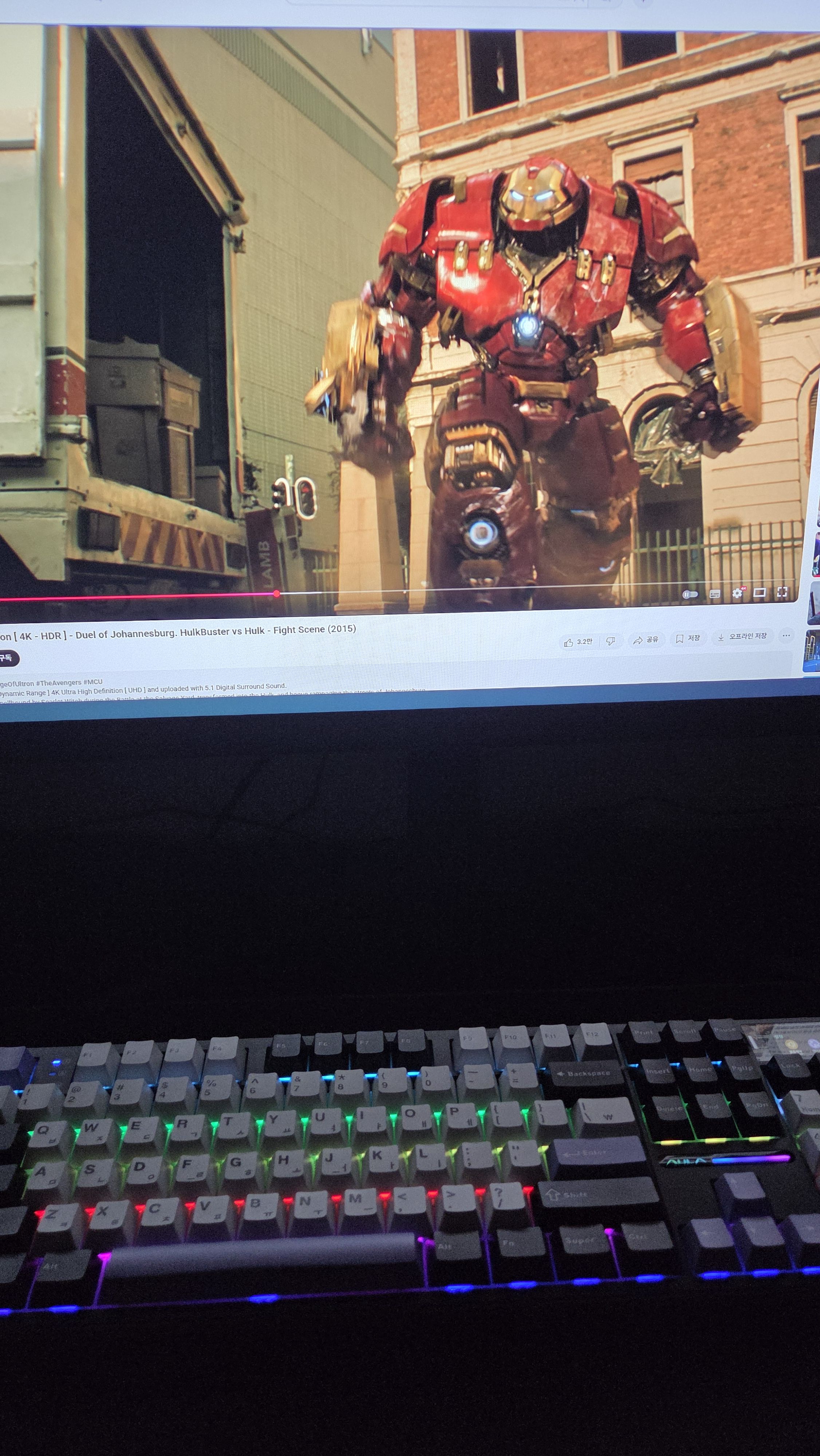
Task: Open the #MCU hashtag link
Action: (x=93, y=682)
